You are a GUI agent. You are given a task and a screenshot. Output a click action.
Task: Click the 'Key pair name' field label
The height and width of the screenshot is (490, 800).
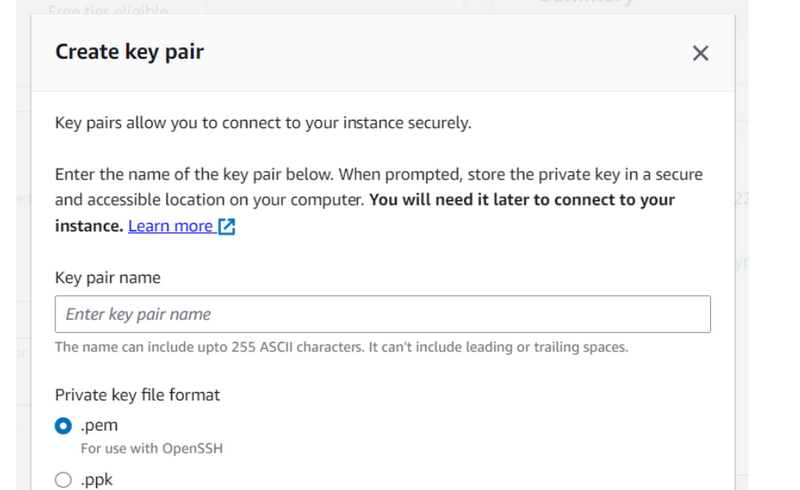(107, 277)
